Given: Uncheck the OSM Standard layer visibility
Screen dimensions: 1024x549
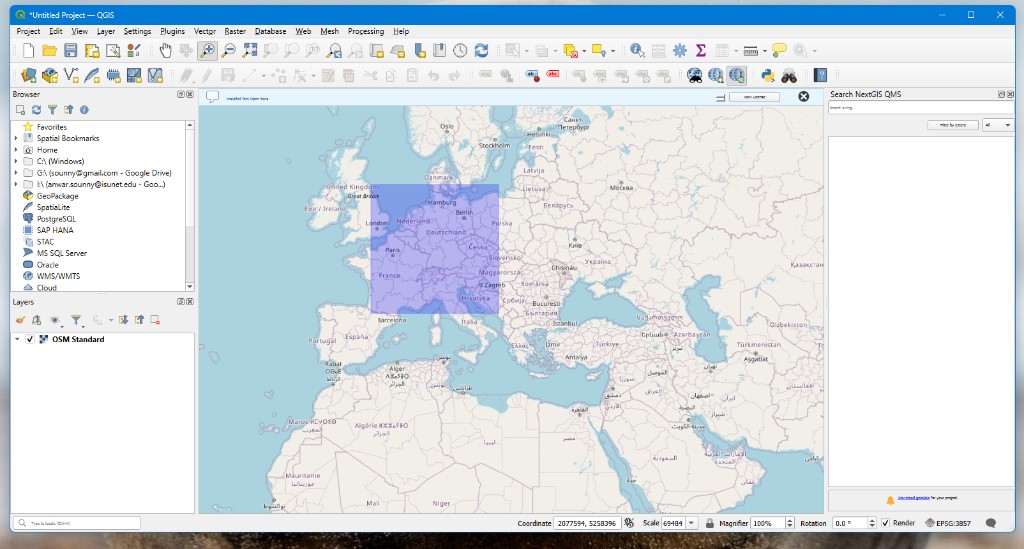Looking at the screenshot, I should pos(30,339).
